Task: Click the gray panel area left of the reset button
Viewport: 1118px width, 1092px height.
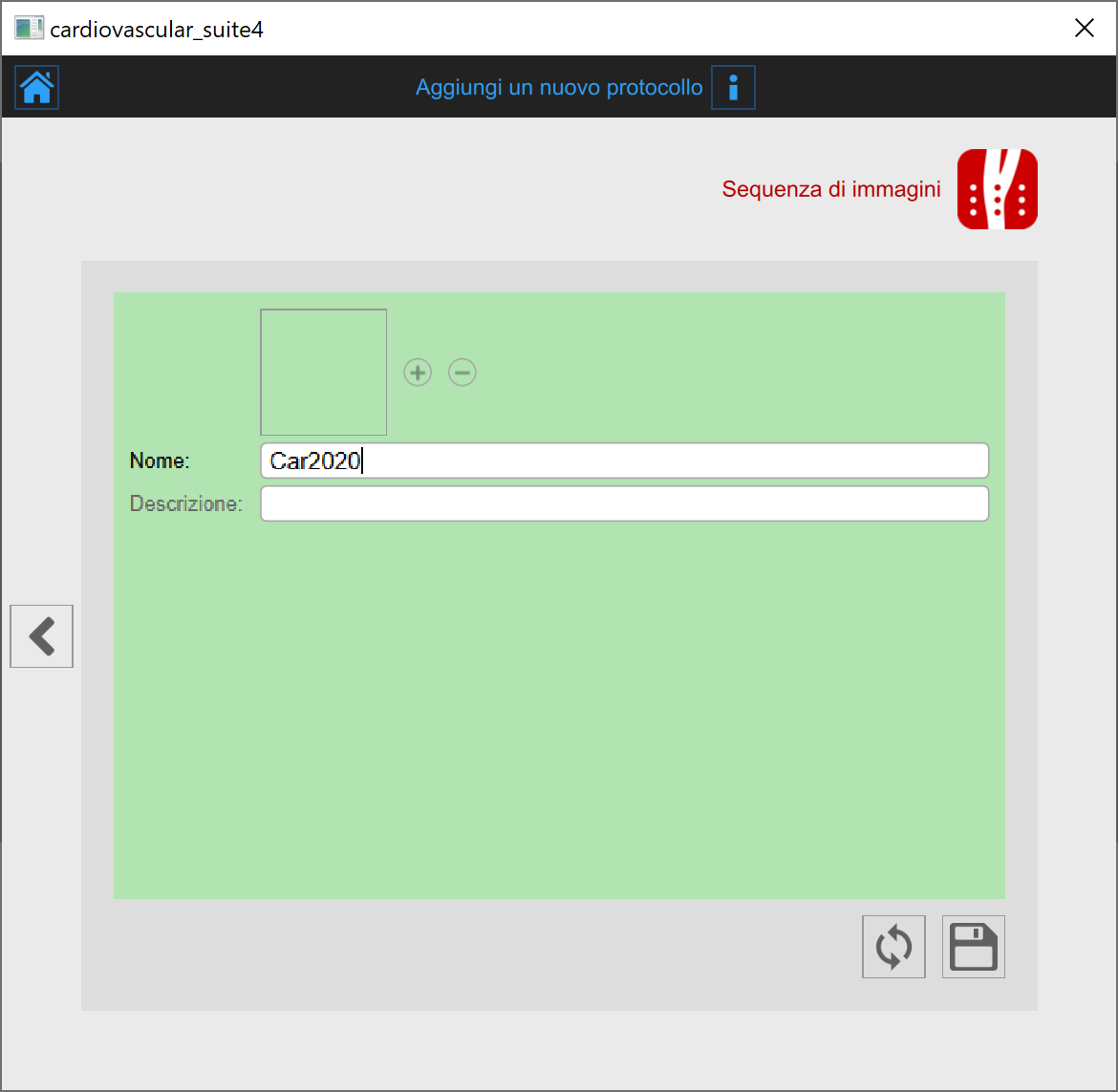Action: coord(478,951)
